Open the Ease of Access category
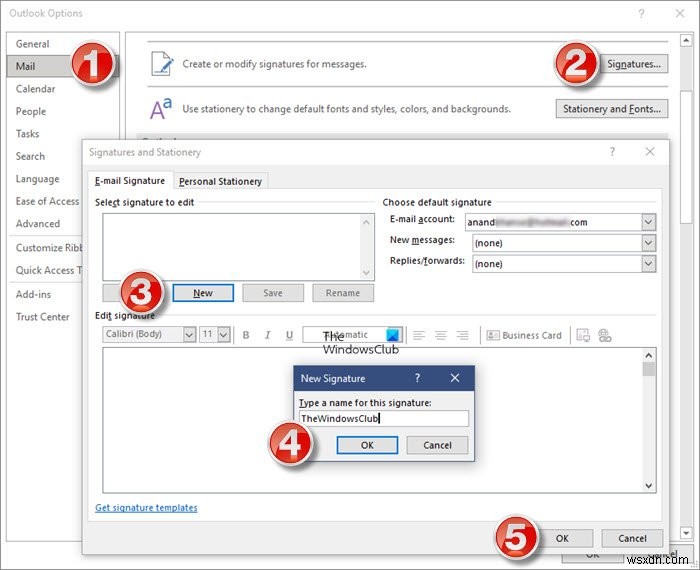The height and width of the screenshot is (570, 700). 47,201
